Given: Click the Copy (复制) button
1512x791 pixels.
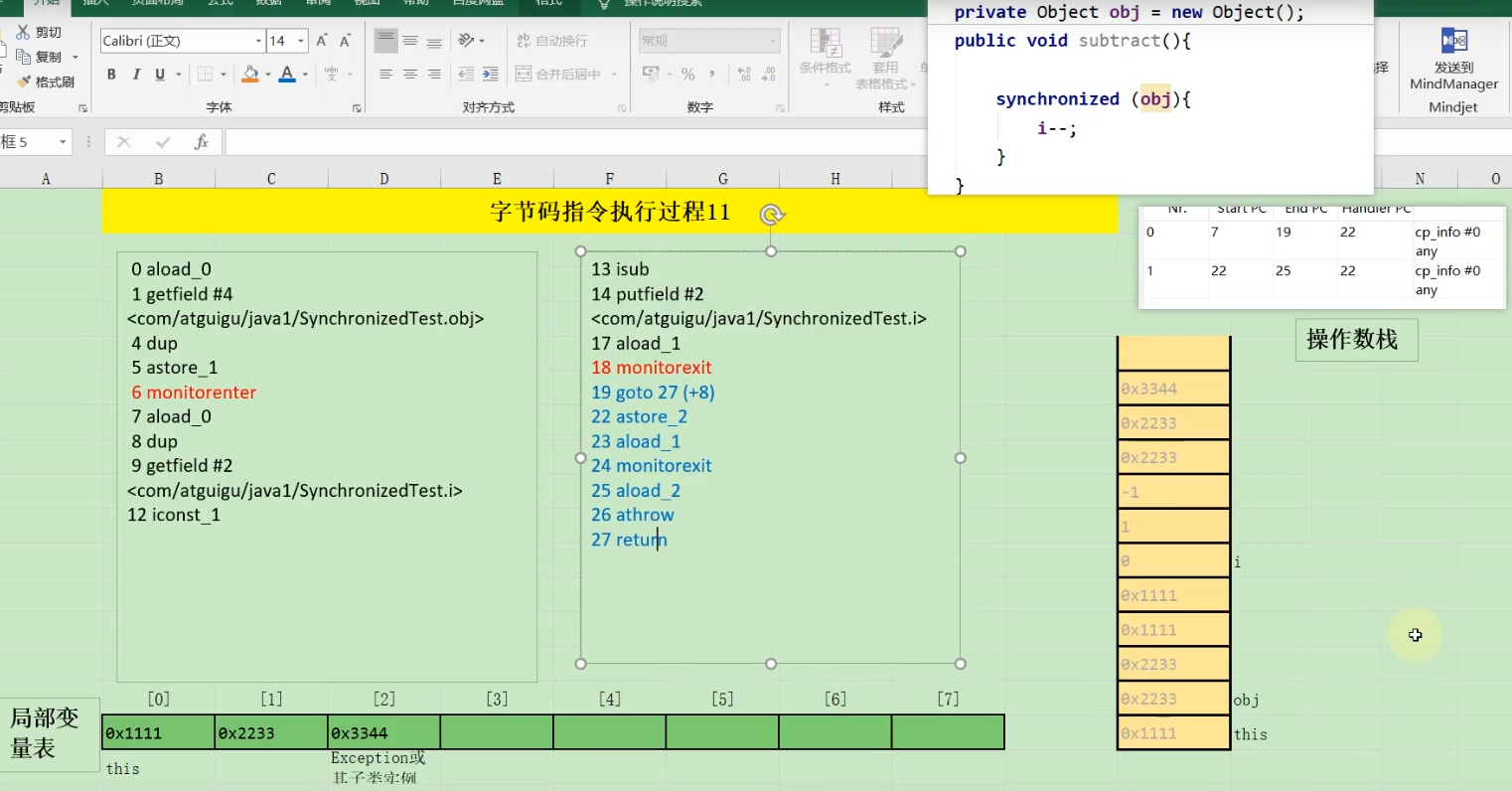Looking at the screenshot, I should tap(38, 58).
